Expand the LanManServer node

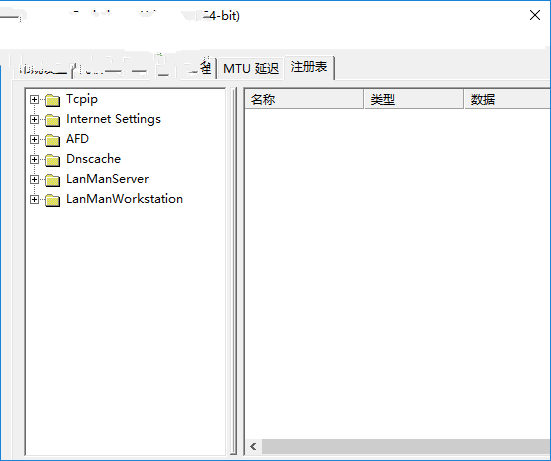(34, 180)
